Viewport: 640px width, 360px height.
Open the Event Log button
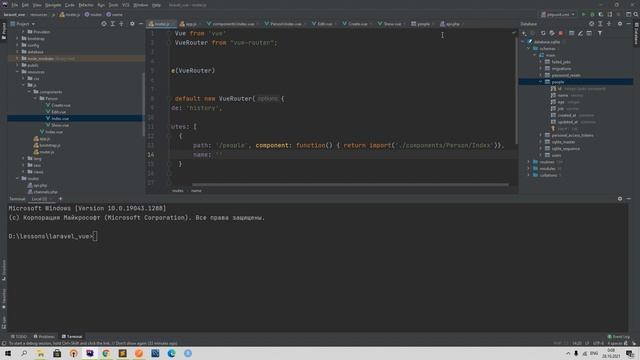[x=618, y=337]
